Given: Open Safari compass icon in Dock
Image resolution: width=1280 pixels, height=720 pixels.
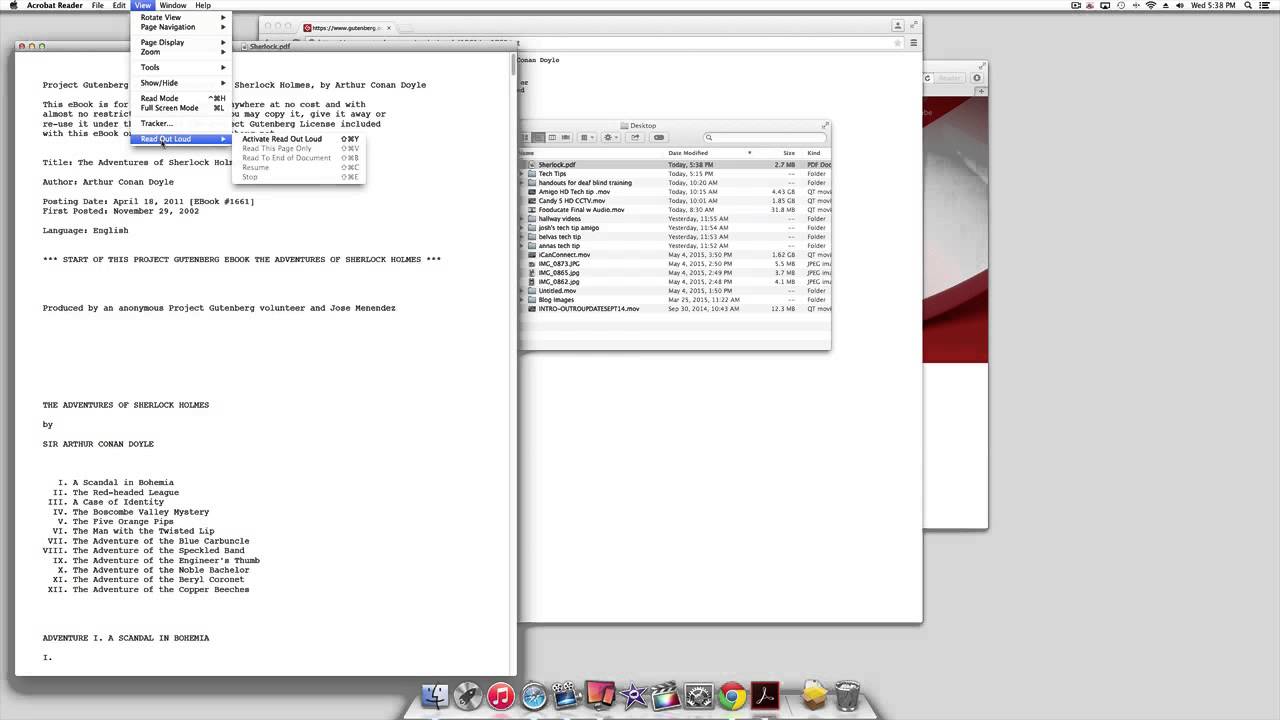Looking at the screenshot, I should coord(534,696).
